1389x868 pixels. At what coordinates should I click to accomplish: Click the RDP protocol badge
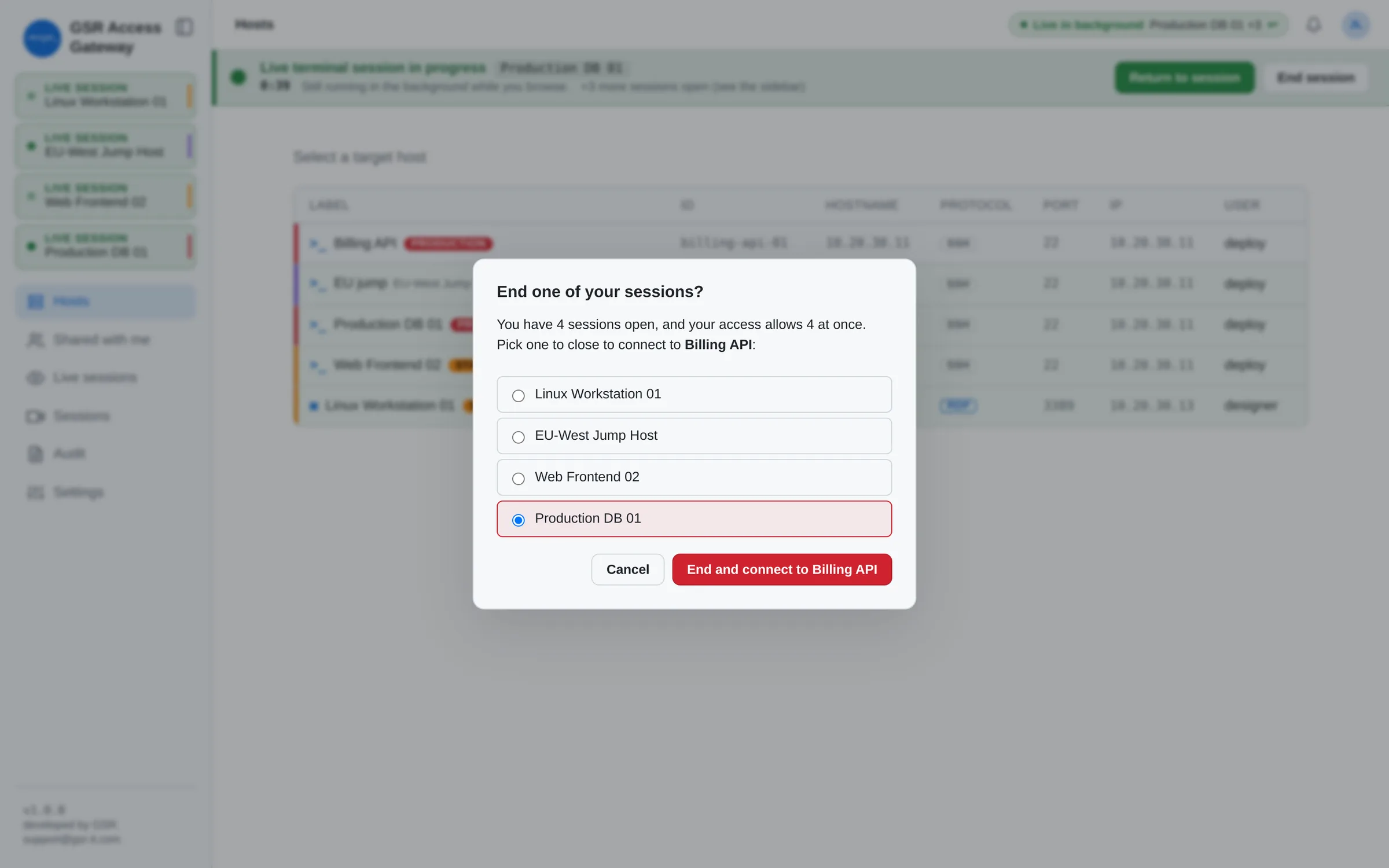coord(958,406)
